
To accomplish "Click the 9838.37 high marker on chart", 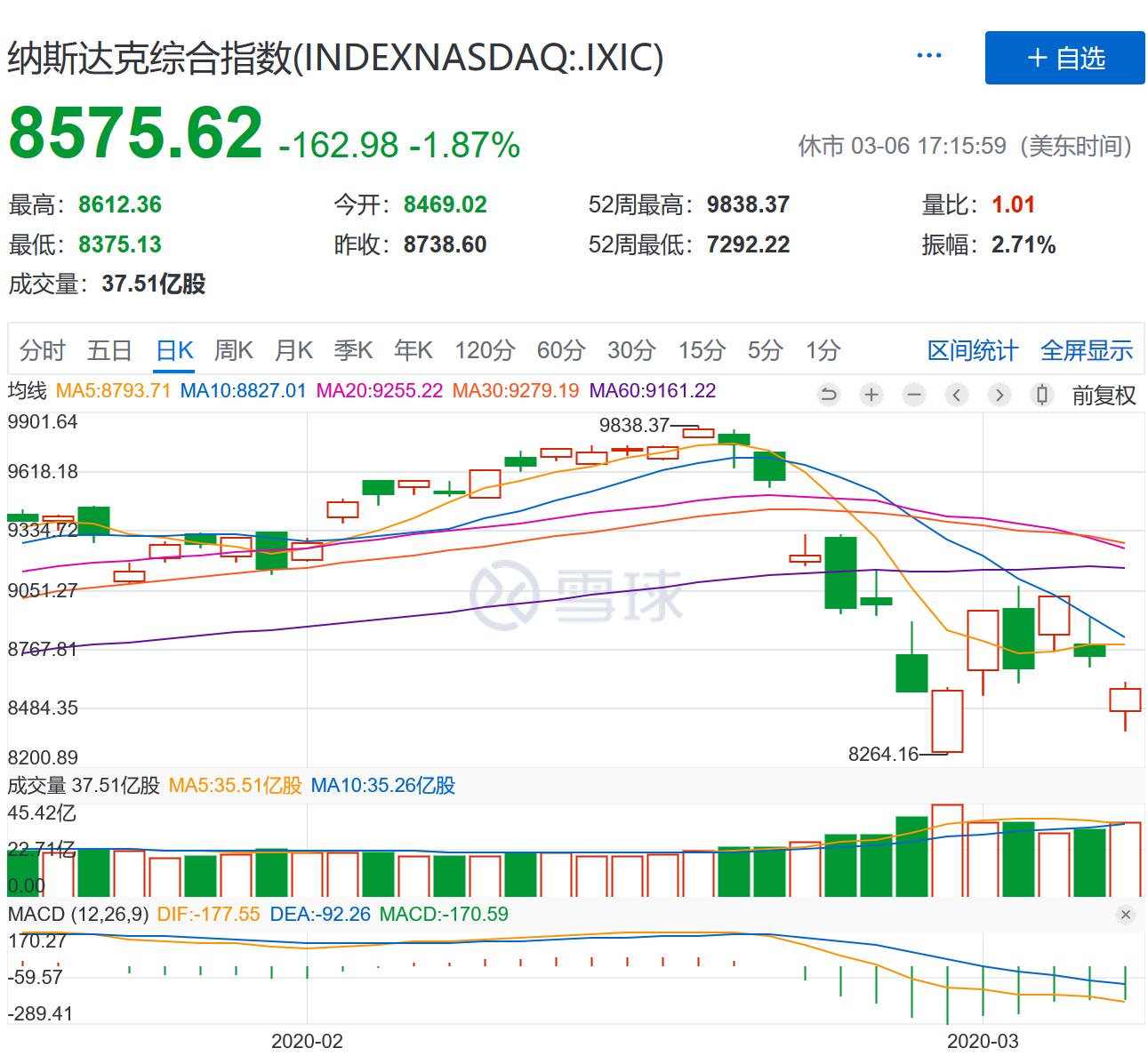I will pos(634,426).
